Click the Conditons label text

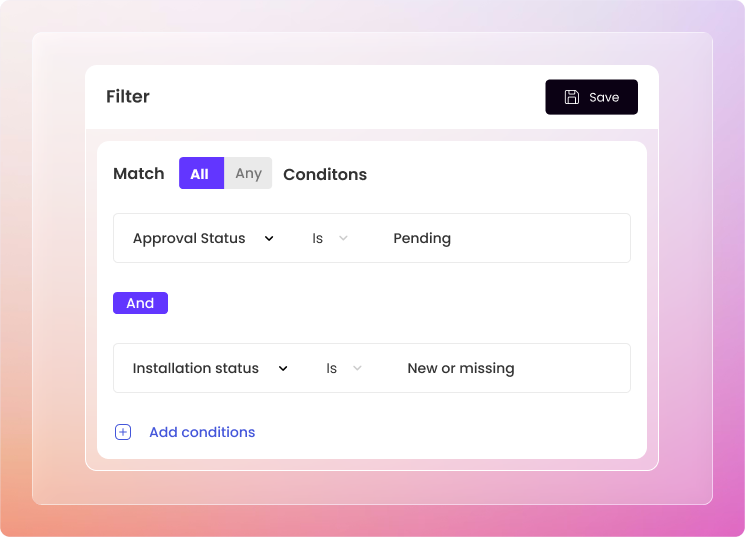point(325,175)
